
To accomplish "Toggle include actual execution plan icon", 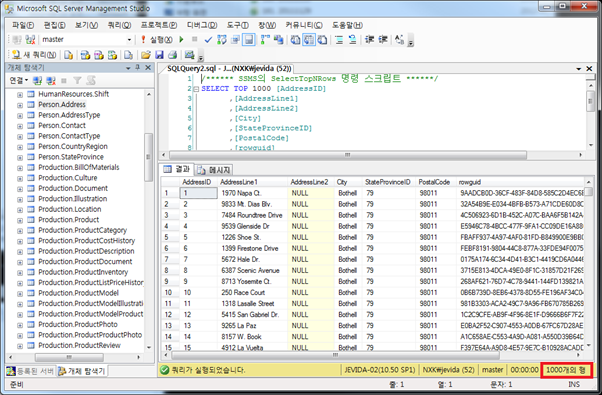I will 265,40.
